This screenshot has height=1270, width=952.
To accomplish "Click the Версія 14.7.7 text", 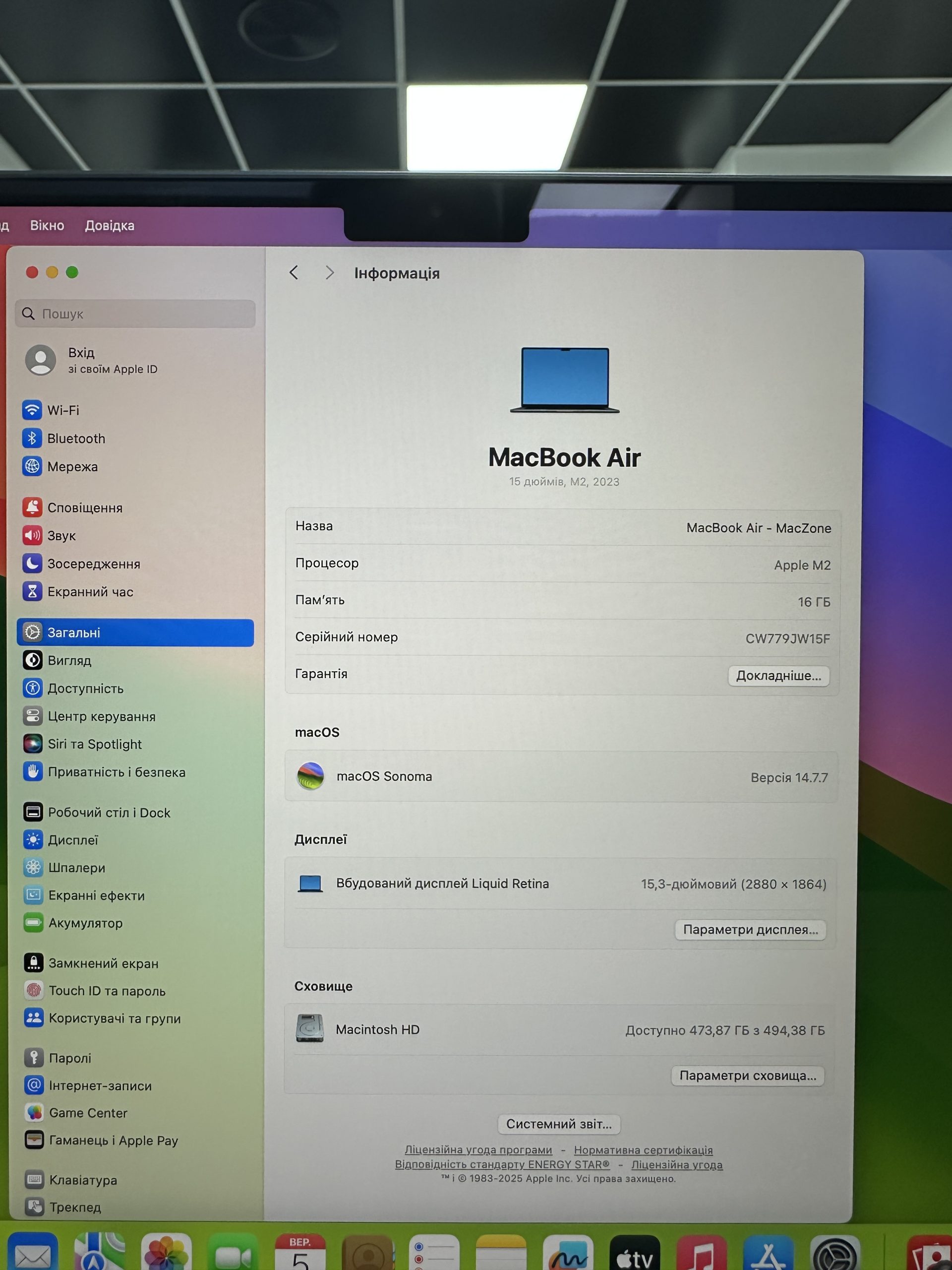I will click(x=789, y=777).
